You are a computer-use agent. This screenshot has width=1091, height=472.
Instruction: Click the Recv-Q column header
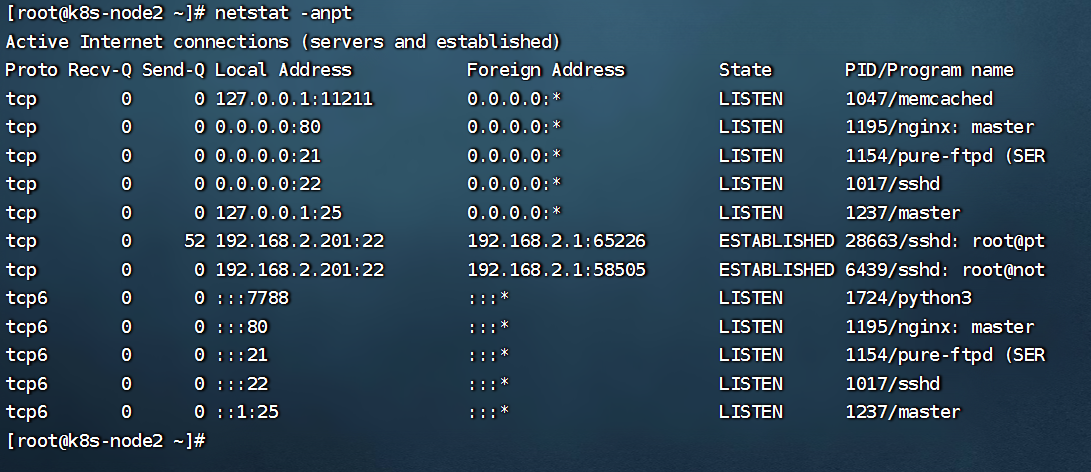coord(99,70)
